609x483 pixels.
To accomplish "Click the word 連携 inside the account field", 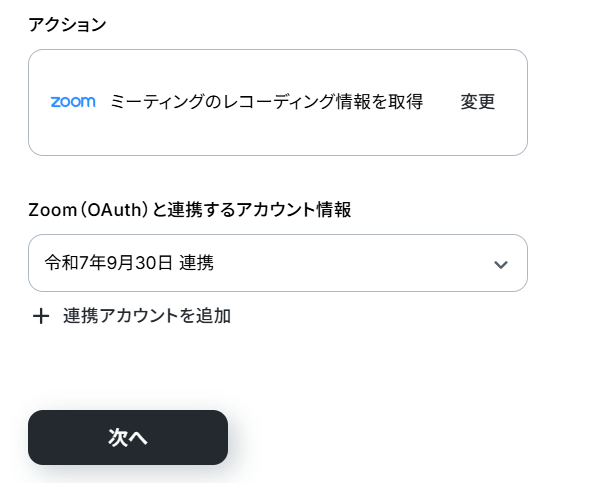I will (197, 263).
